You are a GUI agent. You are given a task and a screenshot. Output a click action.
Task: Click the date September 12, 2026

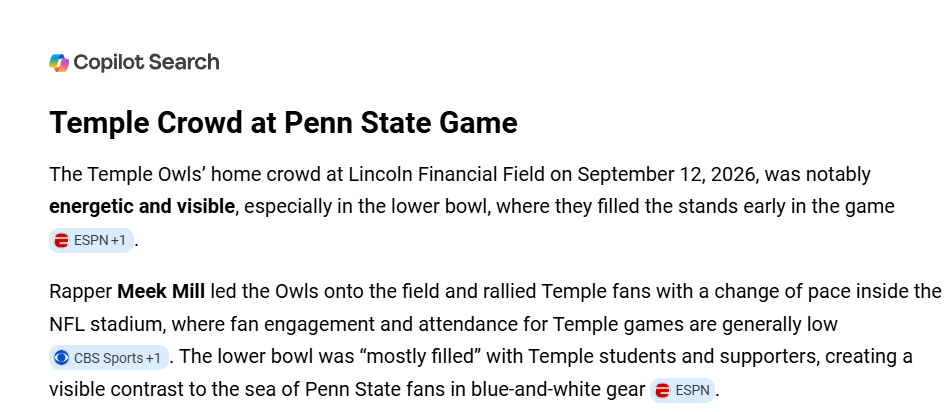pos(667,174)
